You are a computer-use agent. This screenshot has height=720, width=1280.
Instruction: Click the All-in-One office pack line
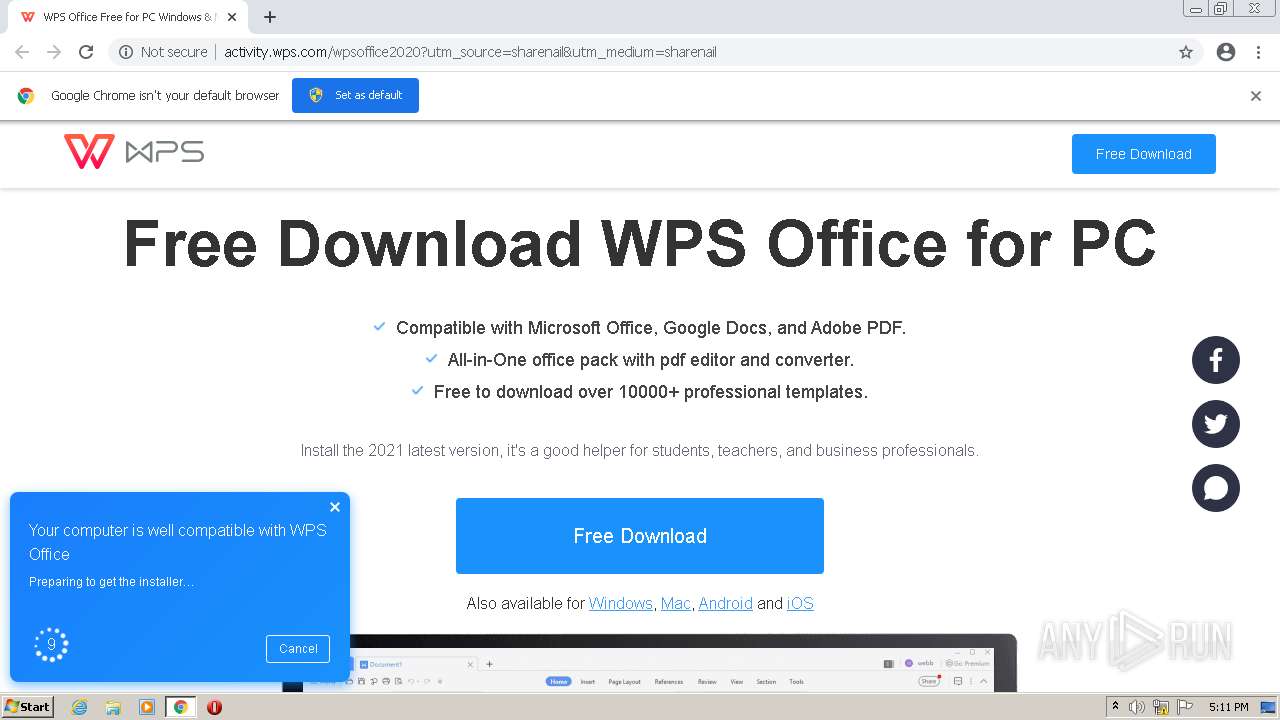[x=651, y=360]
